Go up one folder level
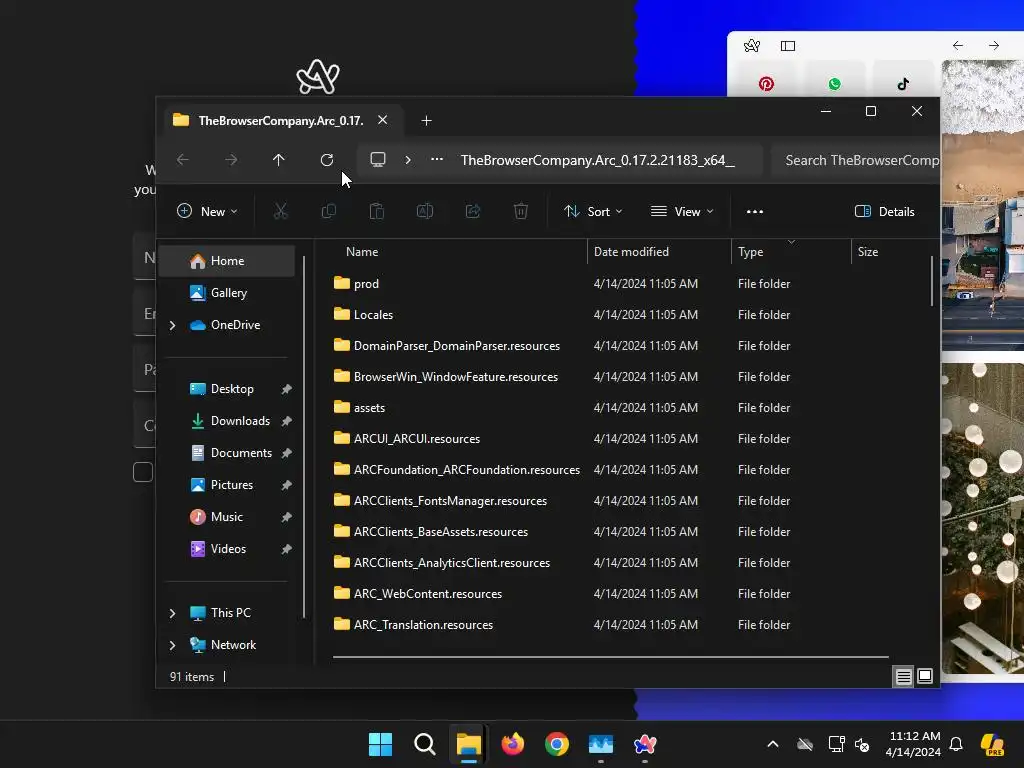Screen dimensions: 1024x768 pyautogui.click(x=279, y=160)
